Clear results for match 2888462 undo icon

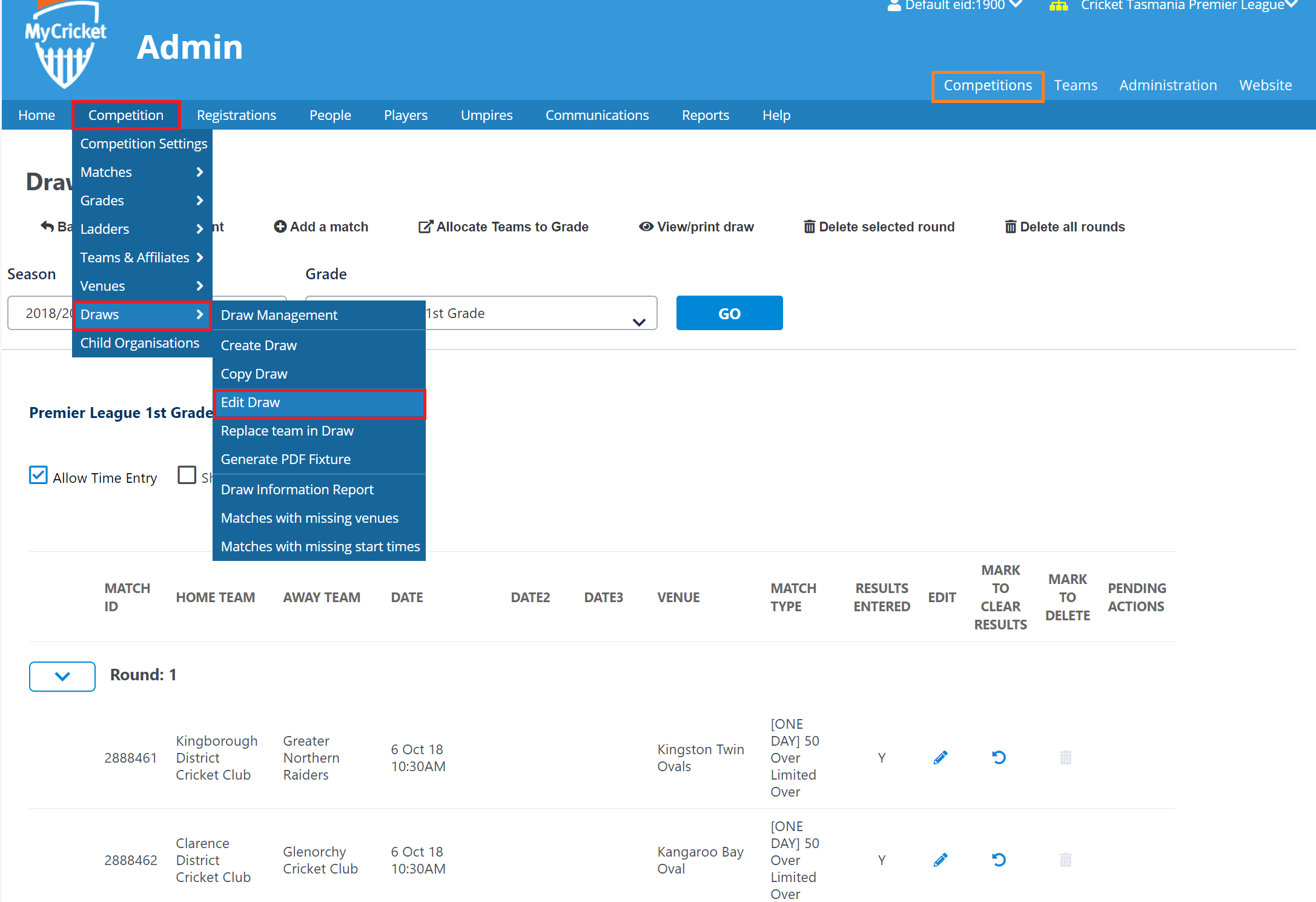coord(999,860)
